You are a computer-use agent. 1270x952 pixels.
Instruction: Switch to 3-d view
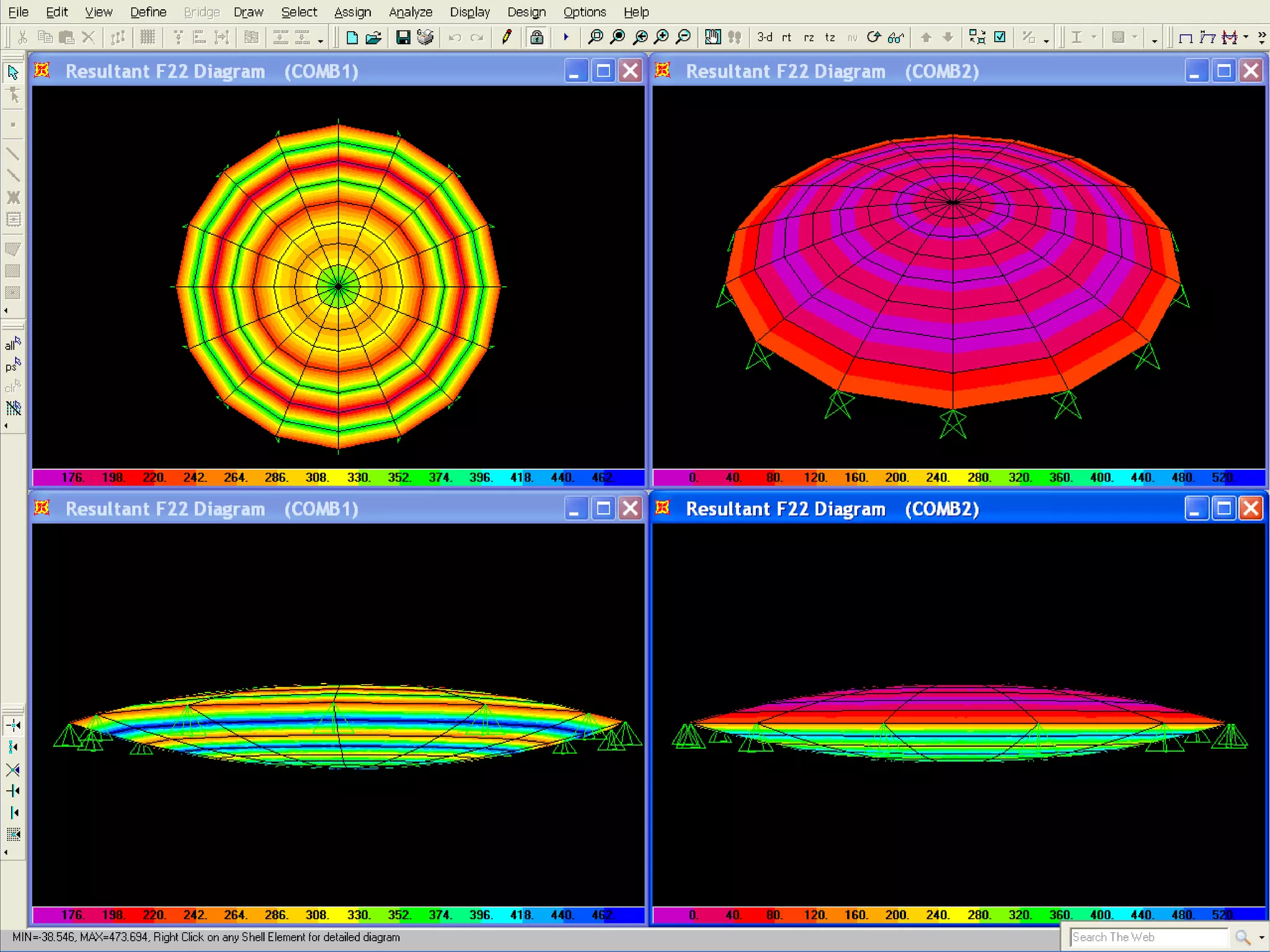pos(765,37)
